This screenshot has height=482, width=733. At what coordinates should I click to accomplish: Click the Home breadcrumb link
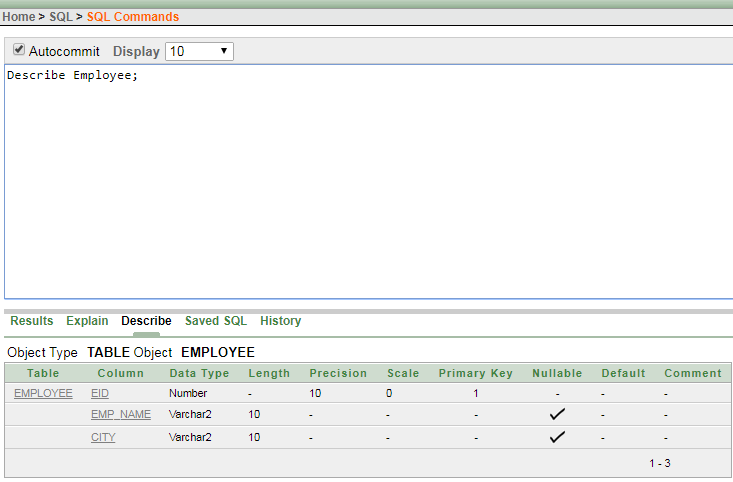click(x=19, y=17)
